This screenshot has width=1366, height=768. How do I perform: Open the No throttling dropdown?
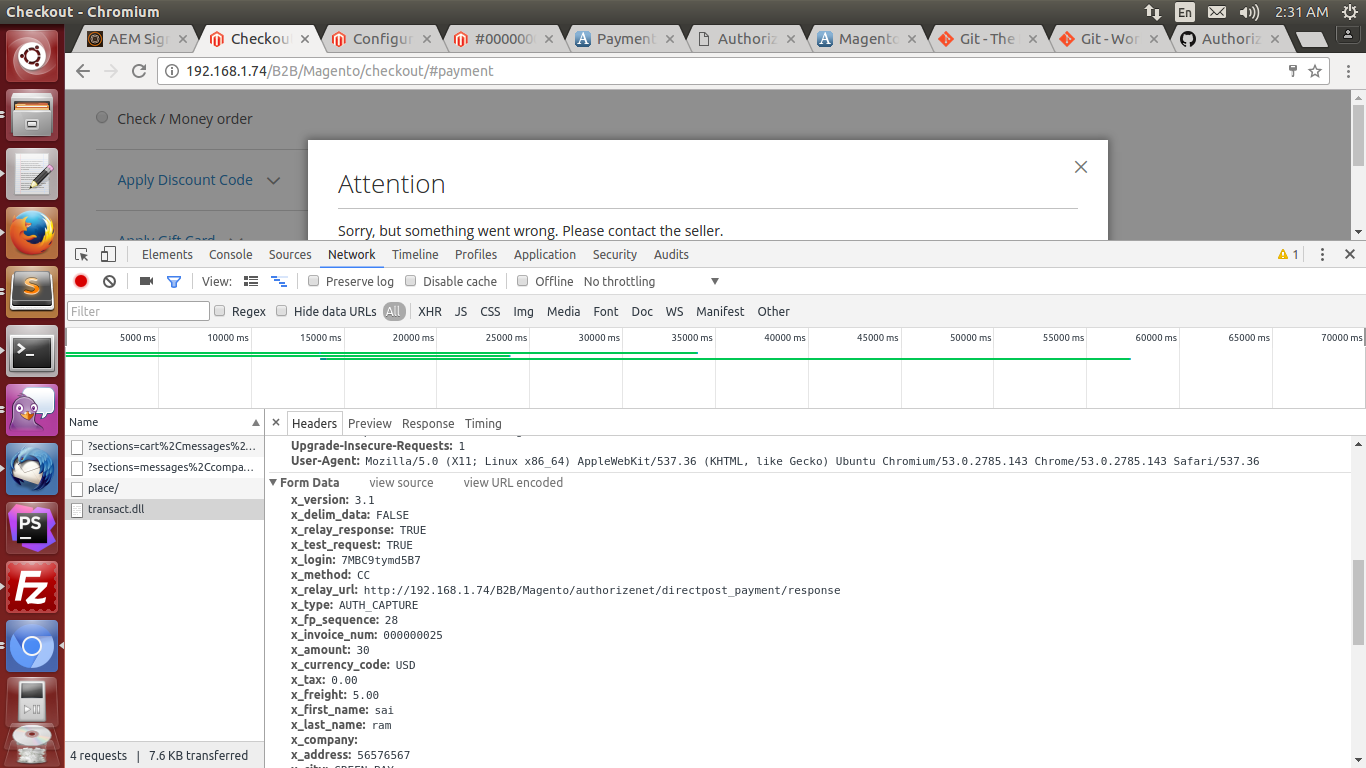[651, 282]
